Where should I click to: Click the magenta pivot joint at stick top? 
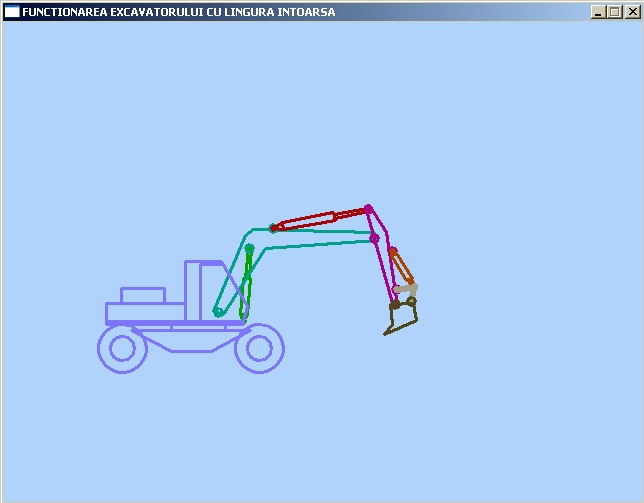coord(368,209)
